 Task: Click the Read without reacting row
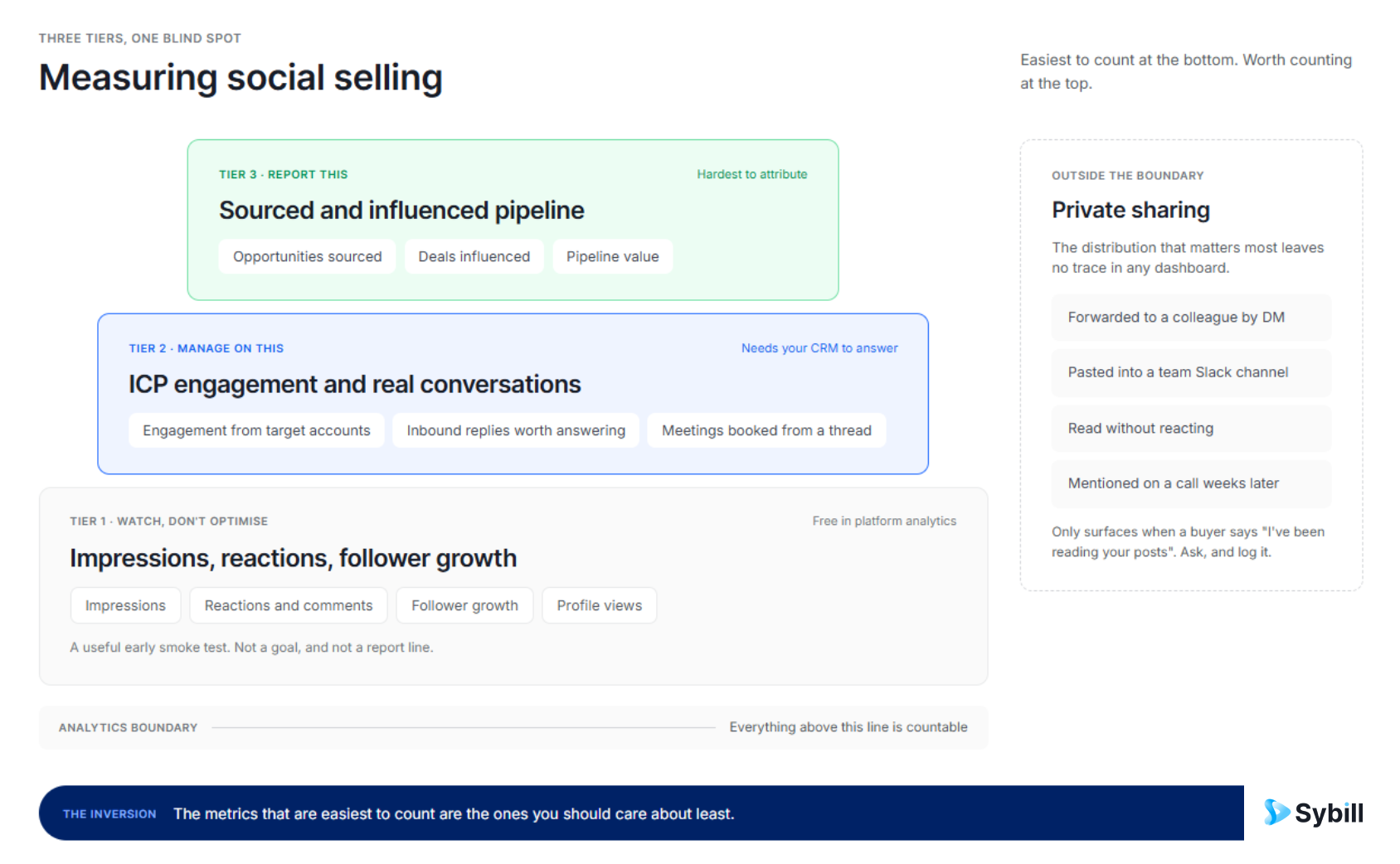(1191, 428)
